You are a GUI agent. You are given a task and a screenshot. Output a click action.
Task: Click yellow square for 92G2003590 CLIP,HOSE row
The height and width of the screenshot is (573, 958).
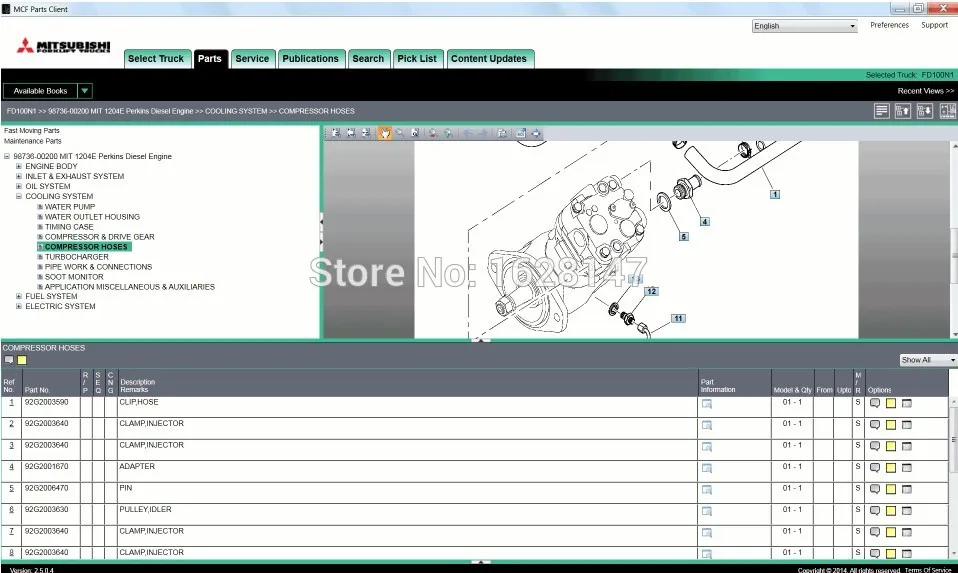(x=890, y=404)
